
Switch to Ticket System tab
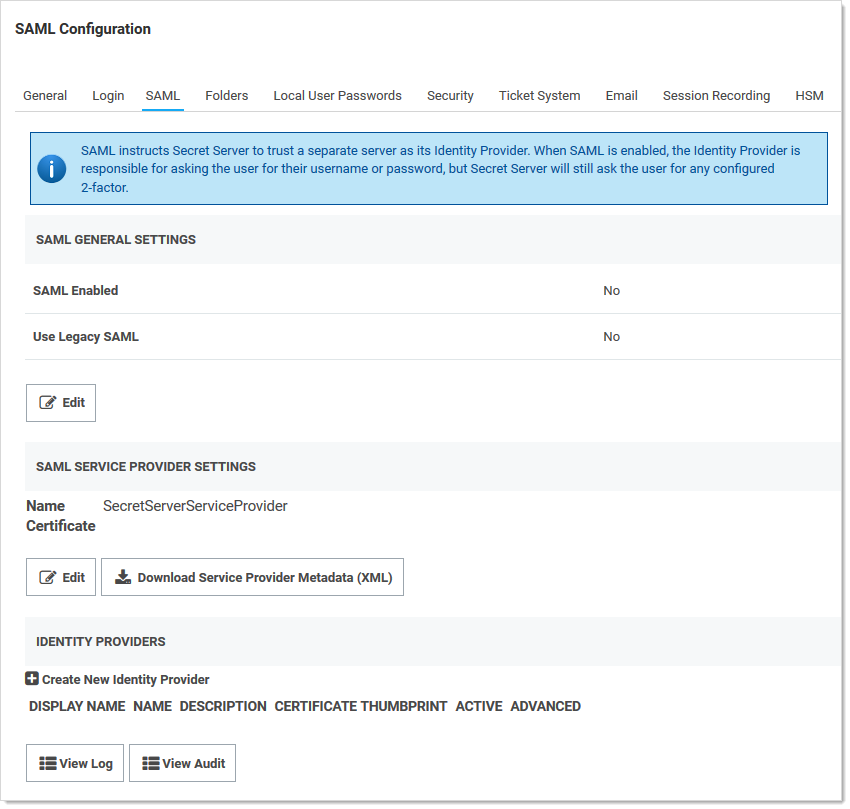coord(539,96)
